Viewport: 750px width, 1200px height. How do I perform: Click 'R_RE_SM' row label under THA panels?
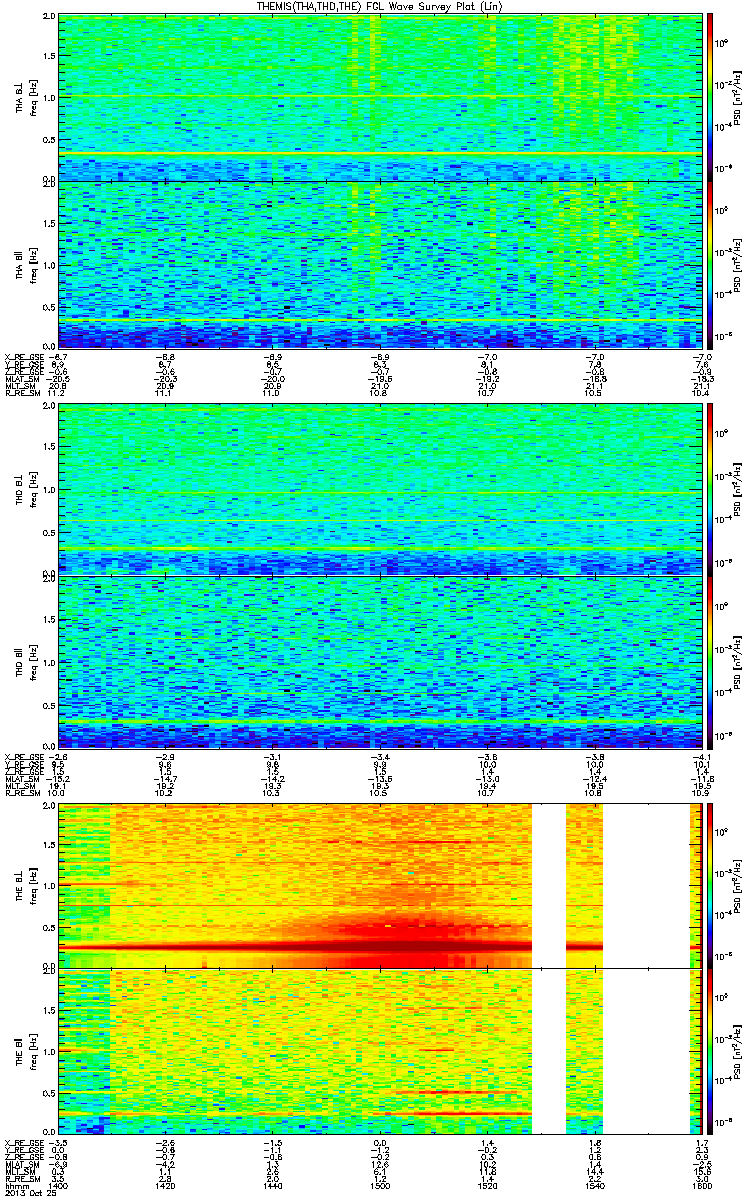click(x=22, y=394)
